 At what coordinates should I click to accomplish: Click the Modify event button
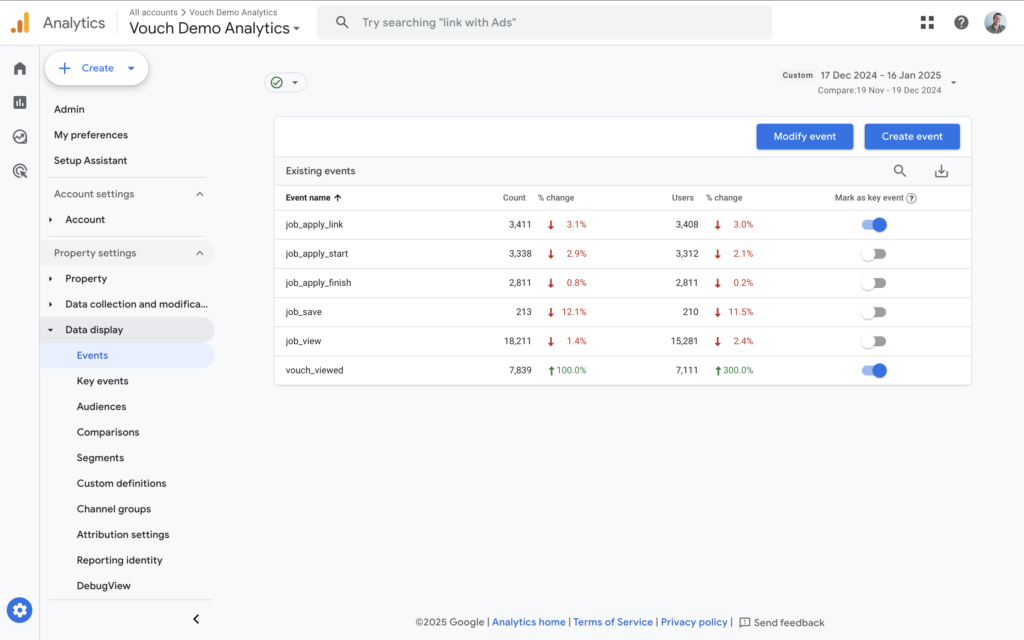pos(805,136)
